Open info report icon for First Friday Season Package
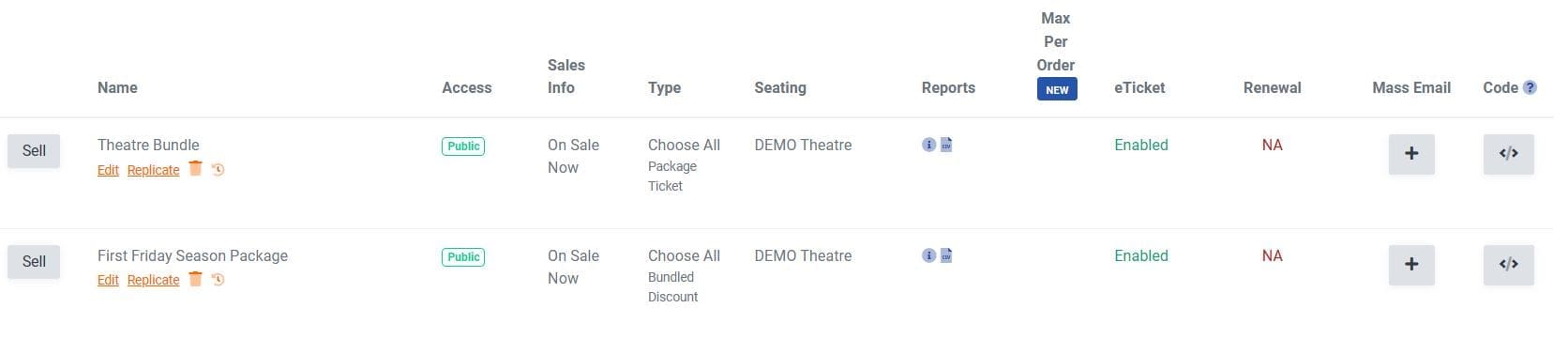Image resolution: width=1568 pixels, height=339 pixels. pos(928,255)
